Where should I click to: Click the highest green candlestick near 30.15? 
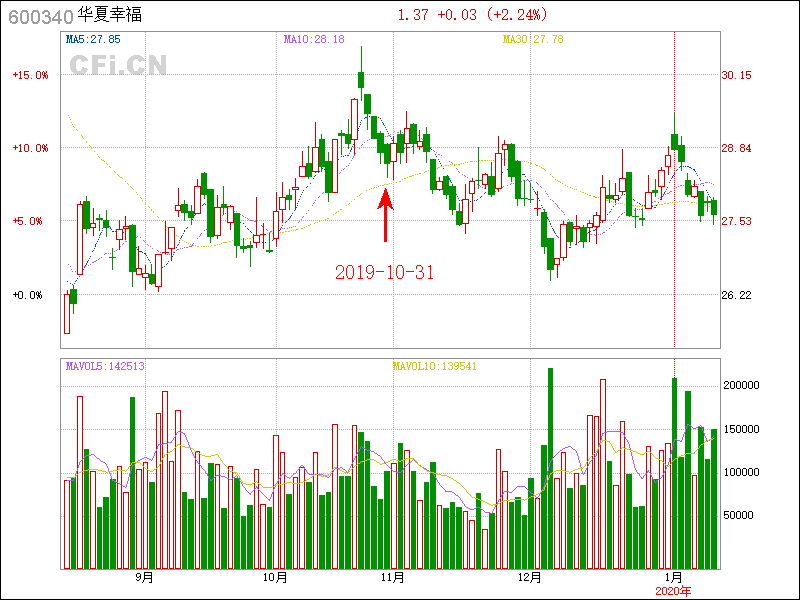pyautogui.click(x=361, y=80)
